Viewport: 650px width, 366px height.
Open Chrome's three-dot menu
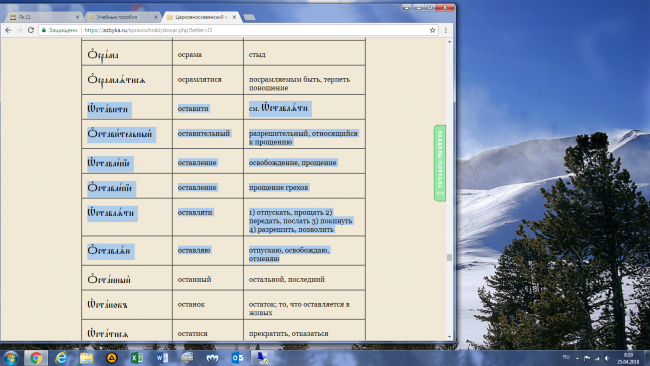(x=446, y=30)
